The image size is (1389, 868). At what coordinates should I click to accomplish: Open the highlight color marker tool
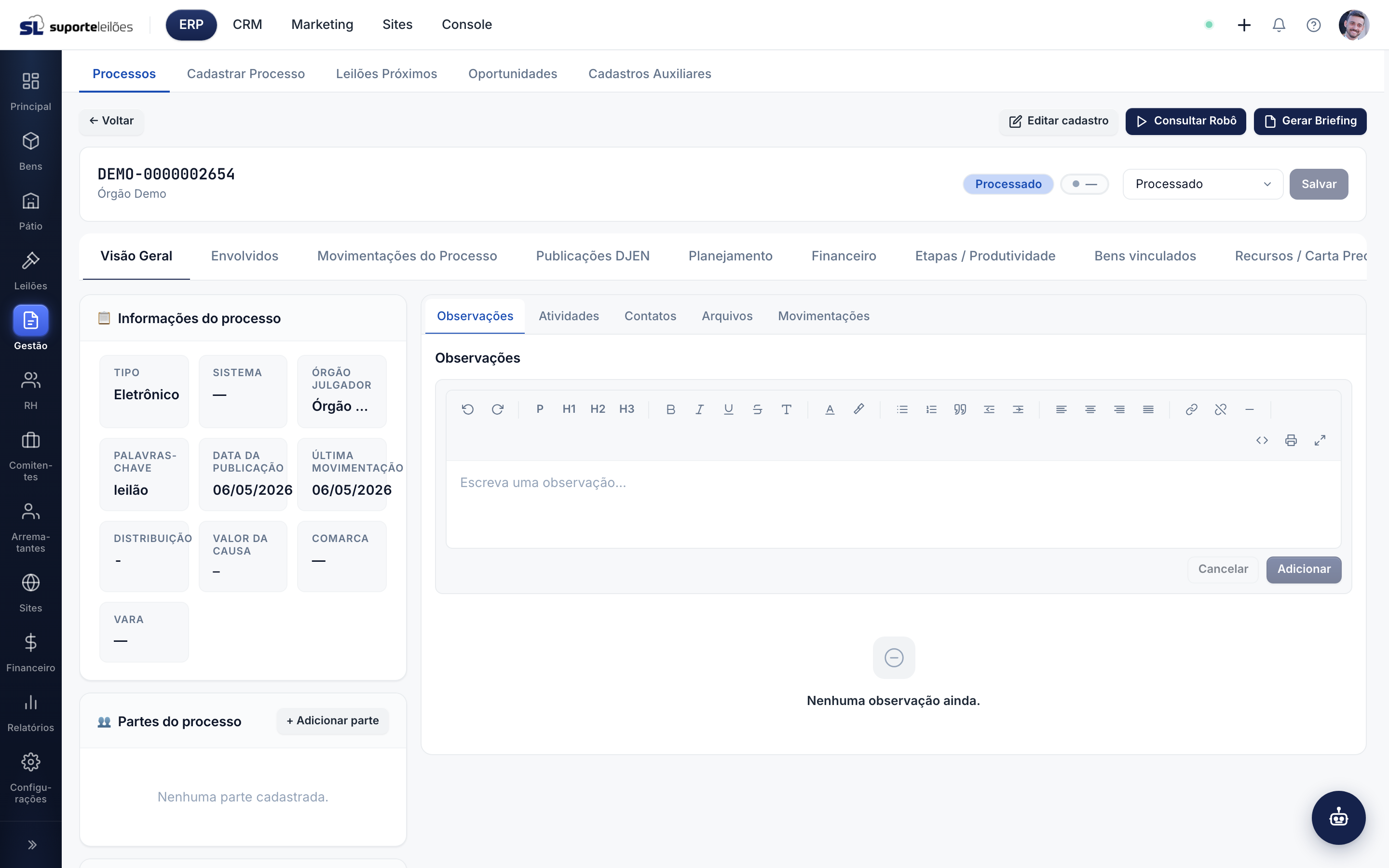click(x=858, y=409)
